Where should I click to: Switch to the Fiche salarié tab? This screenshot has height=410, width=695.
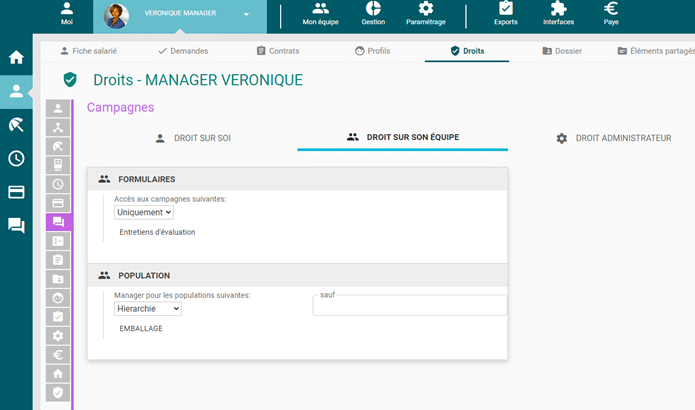(89, 51)
